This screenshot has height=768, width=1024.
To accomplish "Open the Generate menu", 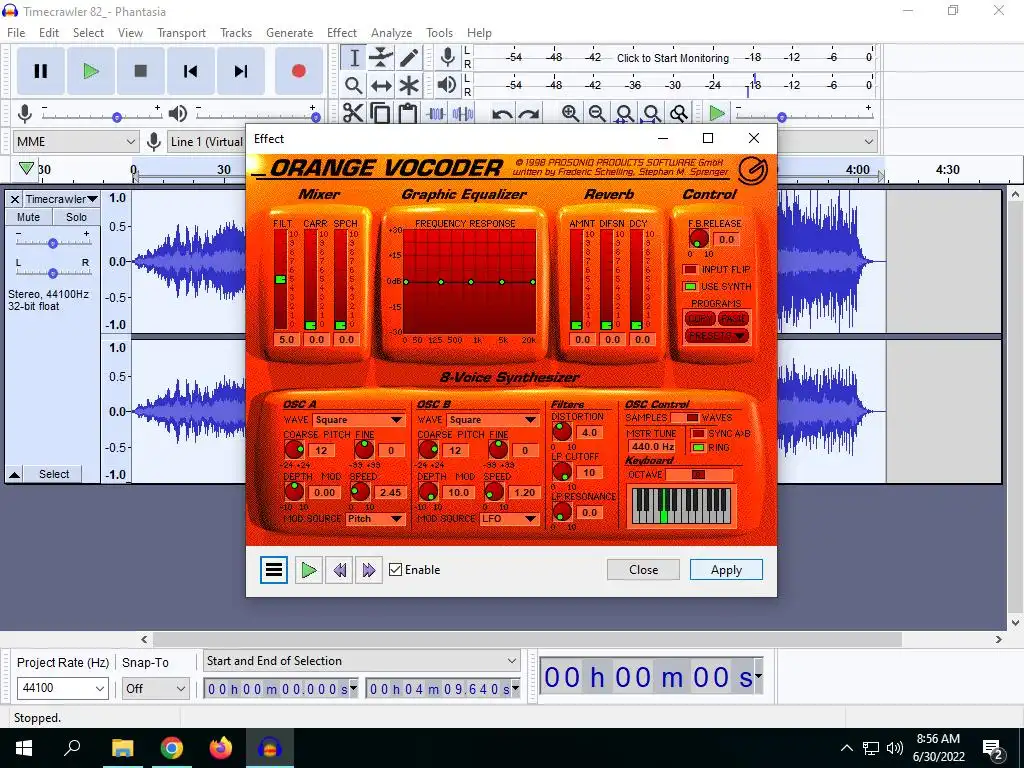I will tap(289, 33).
